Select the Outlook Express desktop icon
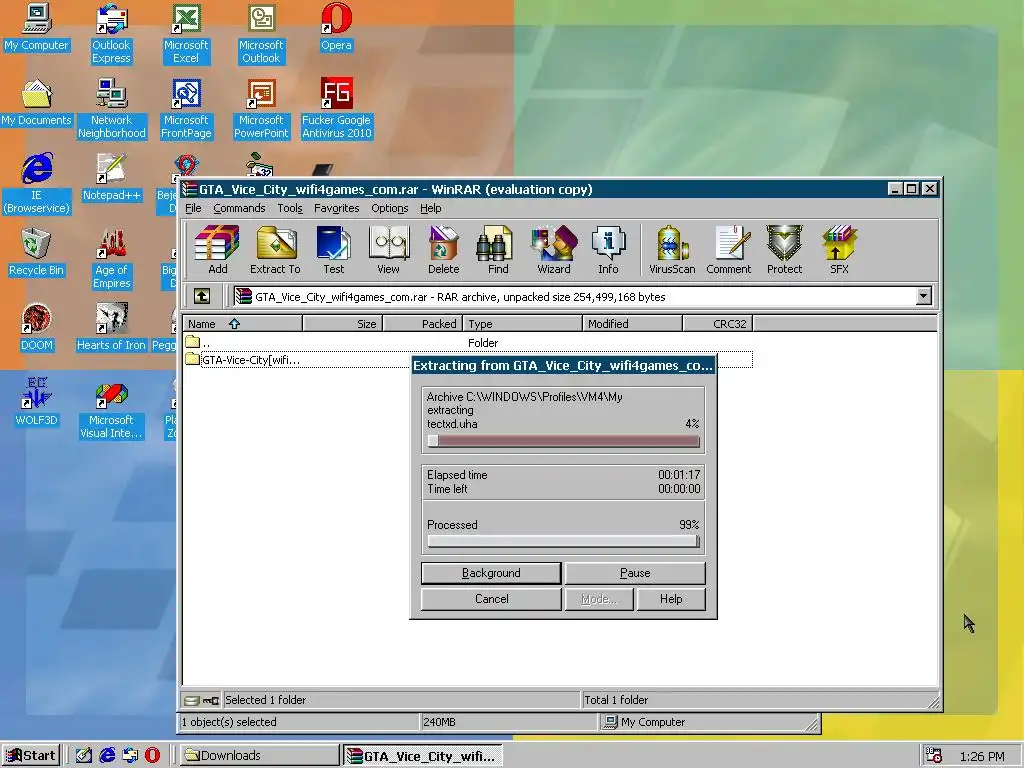This screenshot has height=768, width=1024. click(x=111, y=34)
